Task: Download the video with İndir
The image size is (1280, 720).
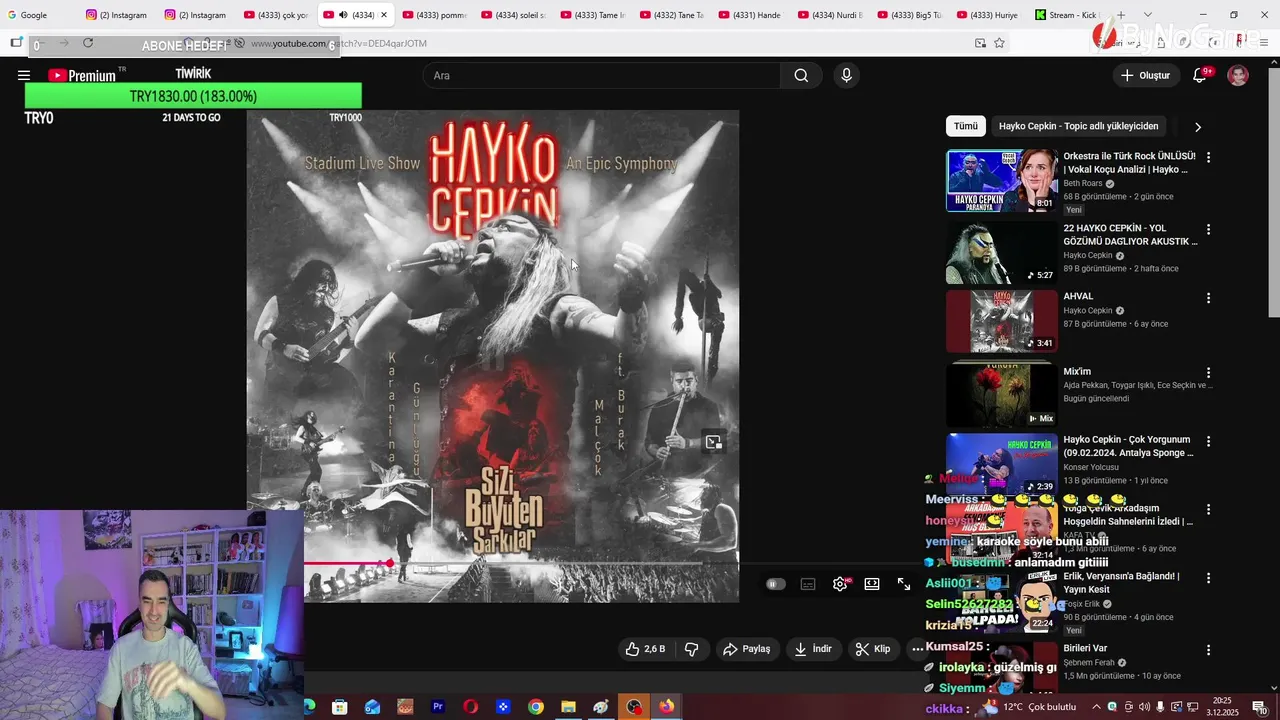Action: 813,649
